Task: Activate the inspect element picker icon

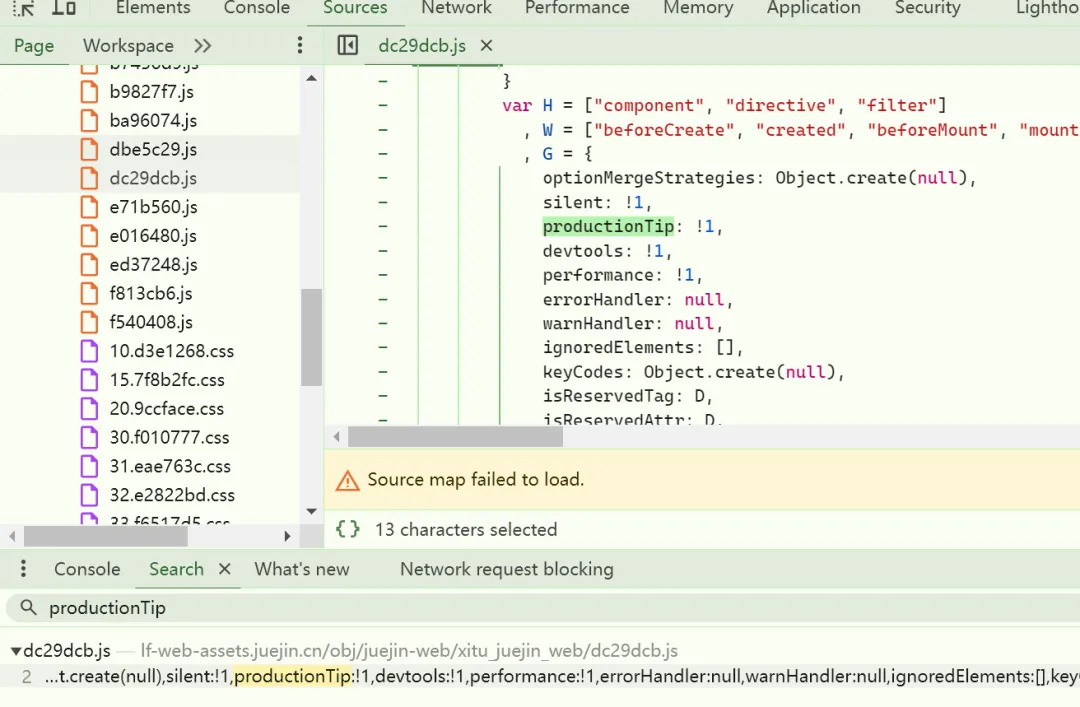Action: point(23,8)
